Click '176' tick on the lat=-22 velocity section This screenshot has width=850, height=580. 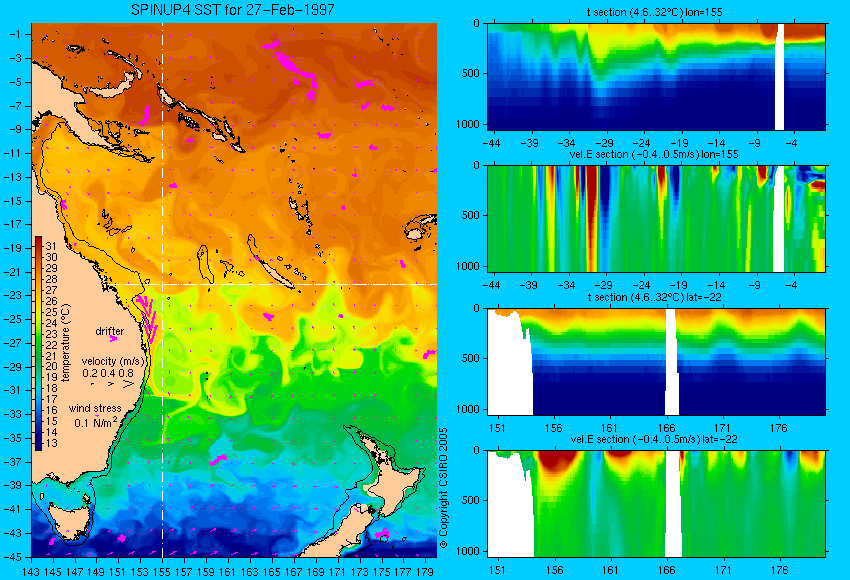click(779, 570)
